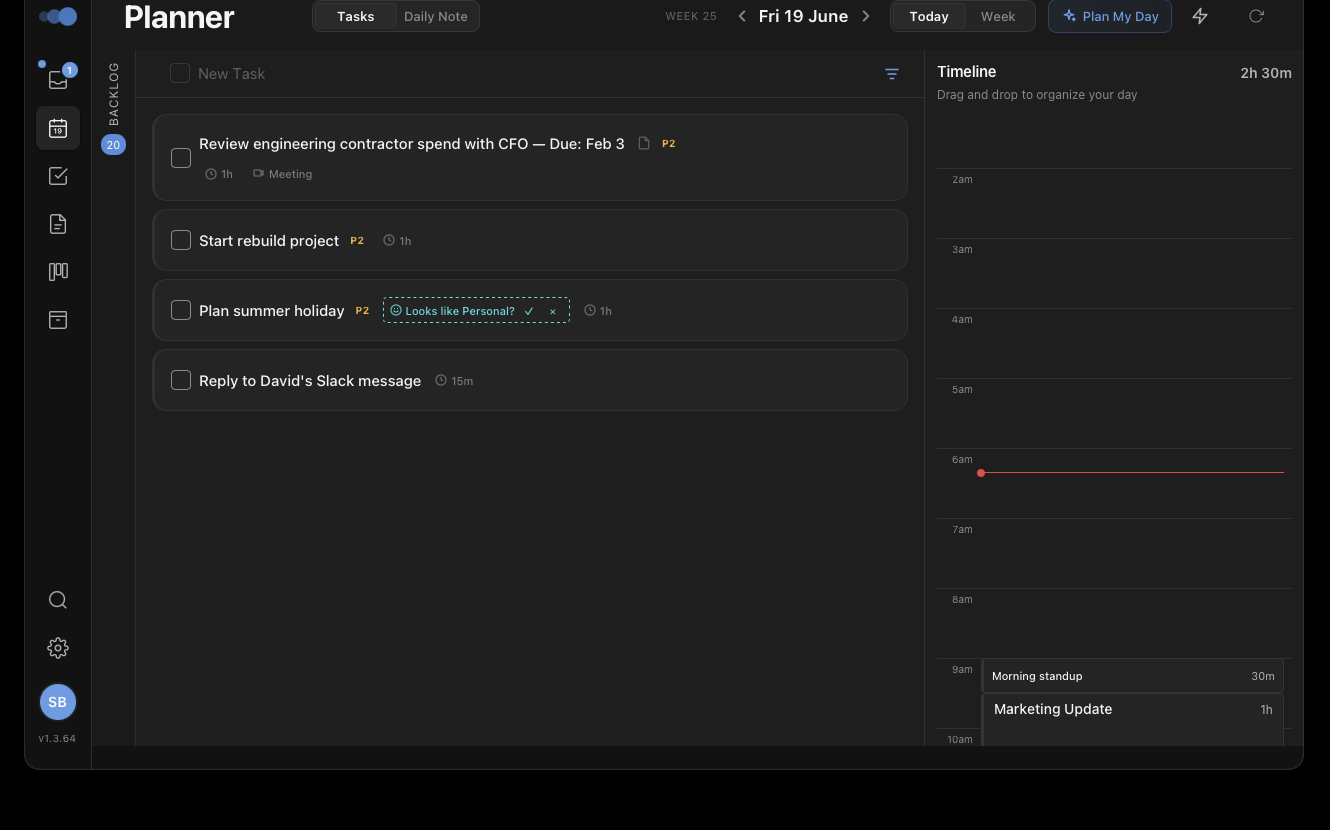Tick the Reply to David's Slack message checkbox

click(181, 380)
